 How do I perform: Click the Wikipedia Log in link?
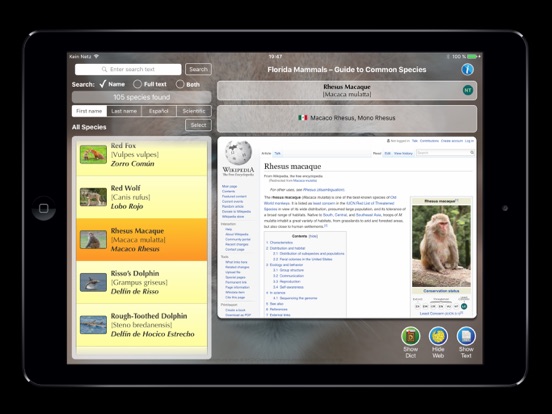(469, 141)
